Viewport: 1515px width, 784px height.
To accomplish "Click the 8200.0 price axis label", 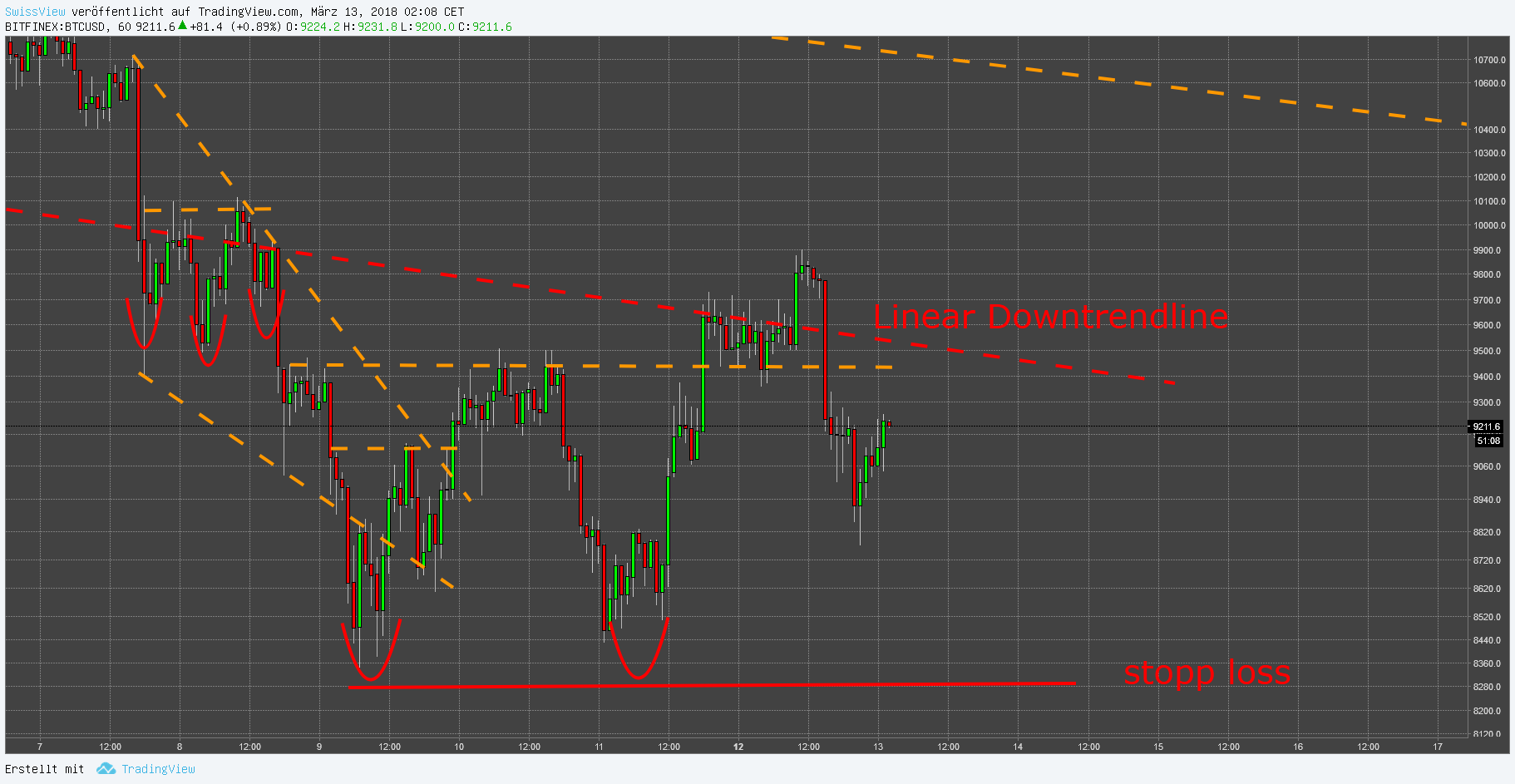I will 1487,711.
